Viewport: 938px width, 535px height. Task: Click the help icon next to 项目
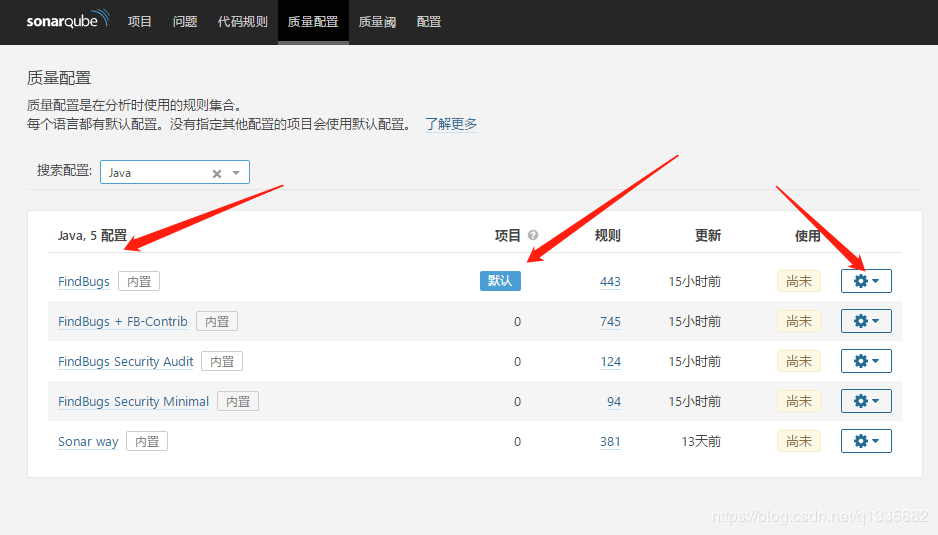pyautogui.click(x=532, y=235)
